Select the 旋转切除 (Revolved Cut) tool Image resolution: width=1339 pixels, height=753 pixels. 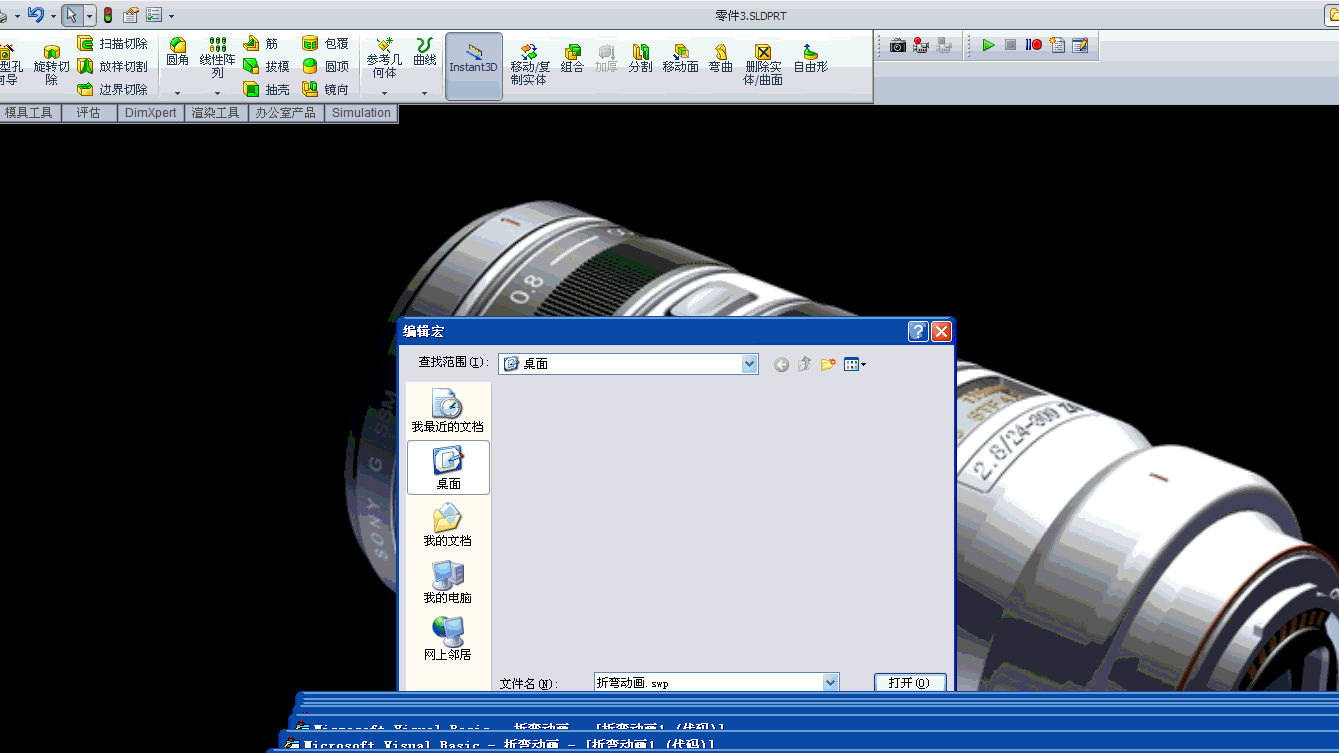51,65
